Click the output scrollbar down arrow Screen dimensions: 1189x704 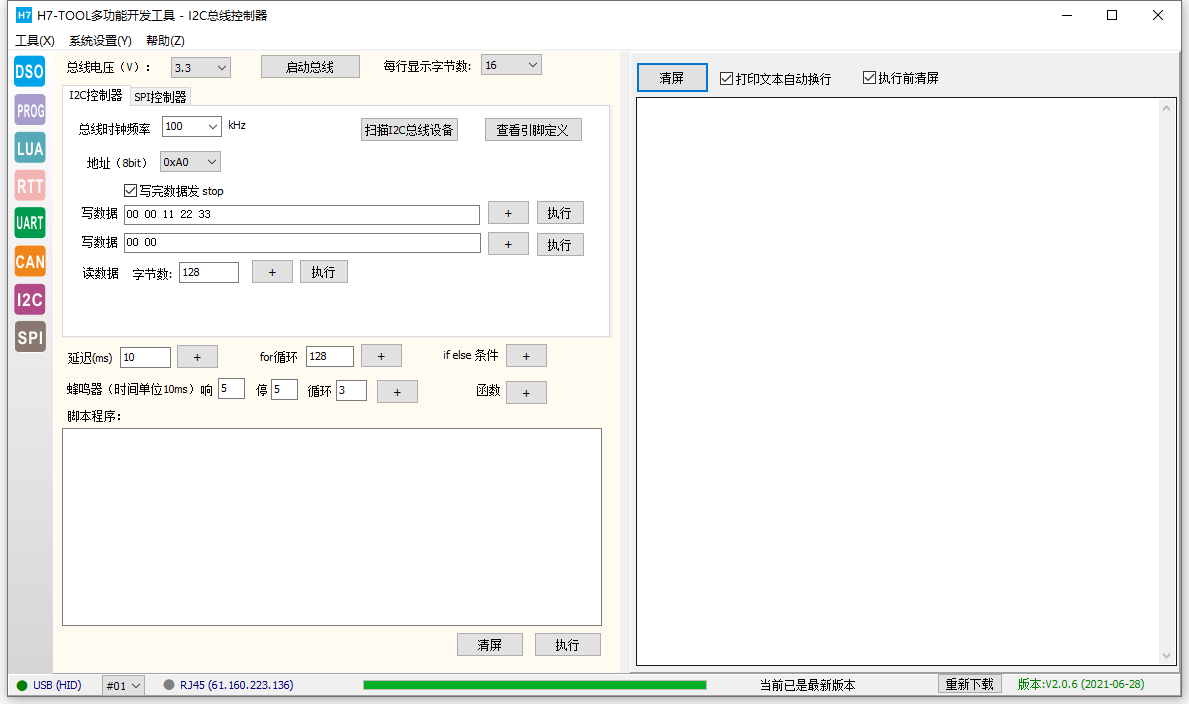click(1166, 656)
